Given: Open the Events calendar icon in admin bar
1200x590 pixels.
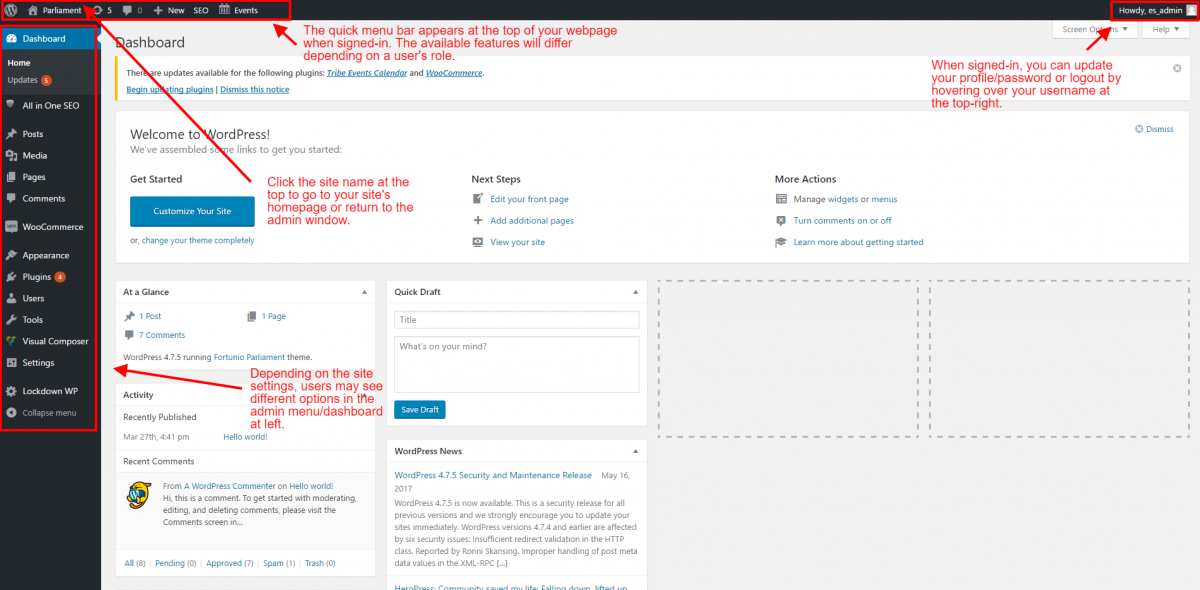Looking at the screenshot, I should (x=224, y=10).
